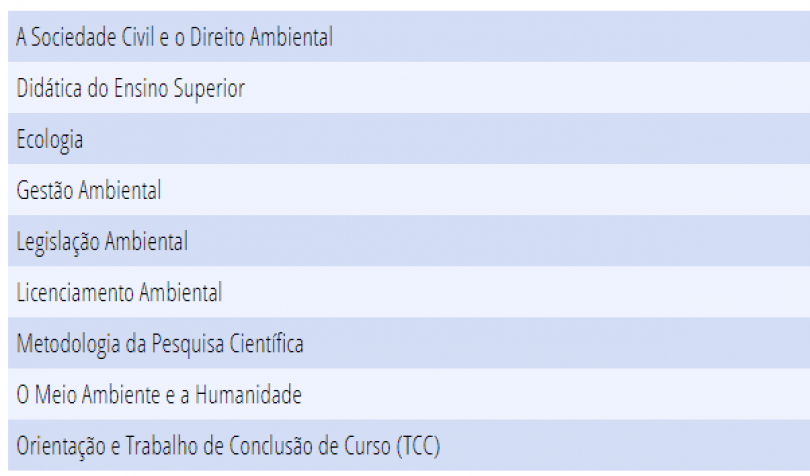Open the Licenciamento Ambiental row
The width and height of the screenshot is (810, 476).
pos(409,292)
